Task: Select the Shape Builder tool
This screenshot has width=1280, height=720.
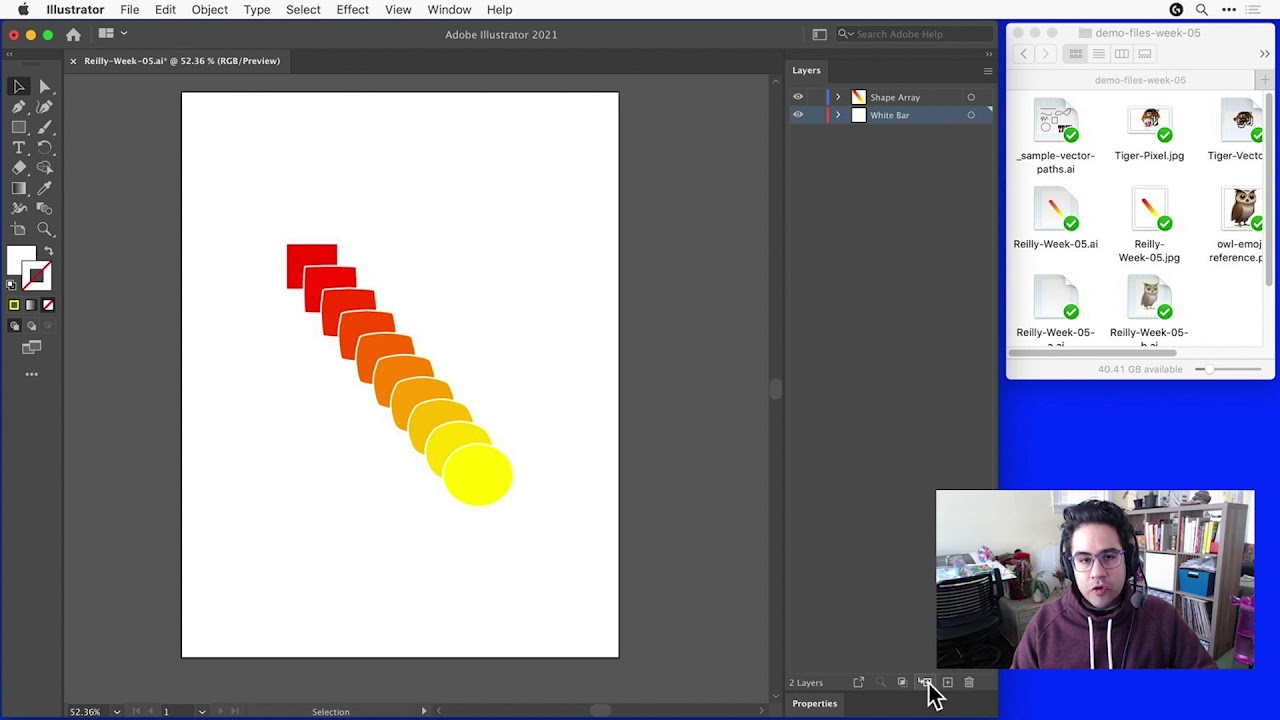Action: point(45,168)
